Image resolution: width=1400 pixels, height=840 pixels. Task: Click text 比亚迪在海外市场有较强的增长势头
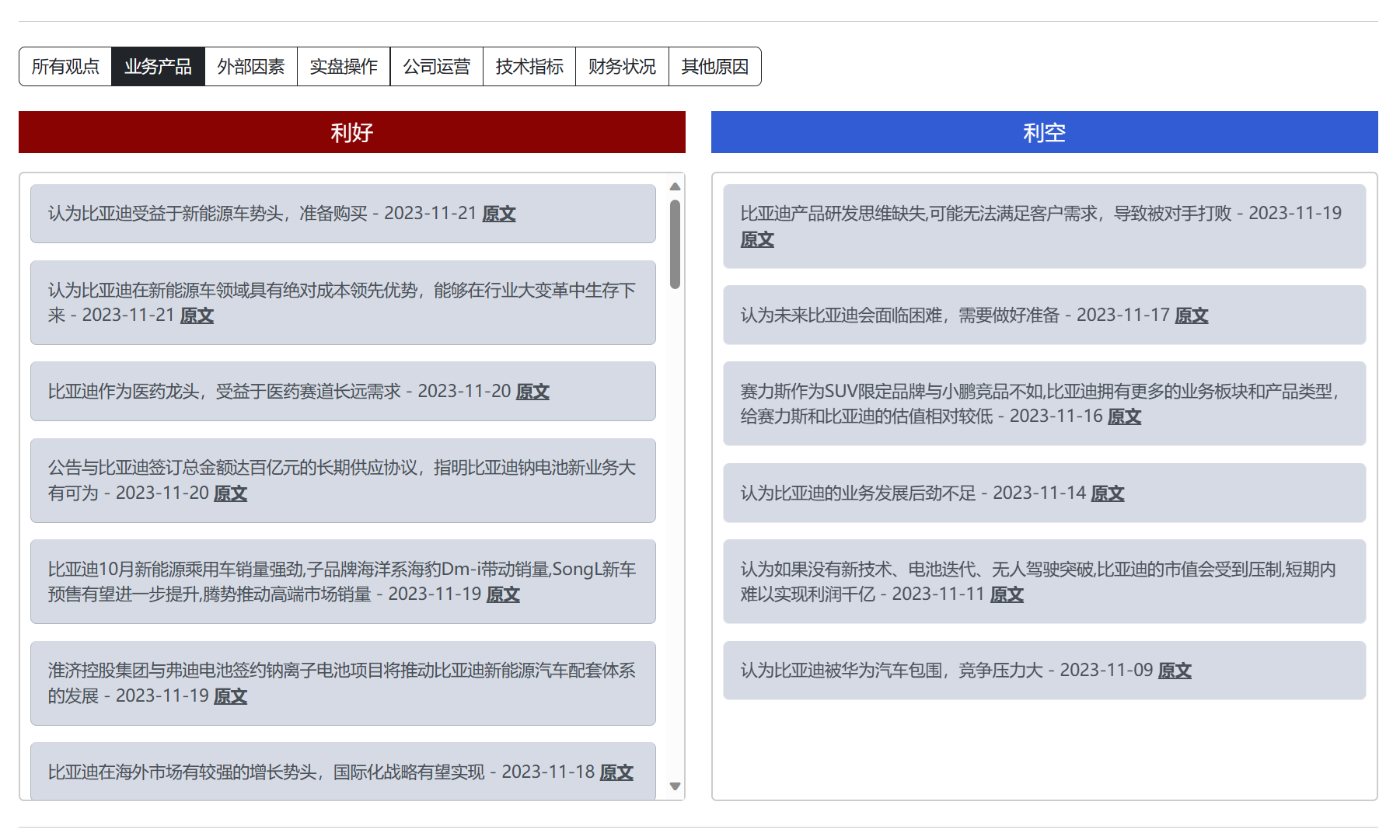click(x=183, y=772)
